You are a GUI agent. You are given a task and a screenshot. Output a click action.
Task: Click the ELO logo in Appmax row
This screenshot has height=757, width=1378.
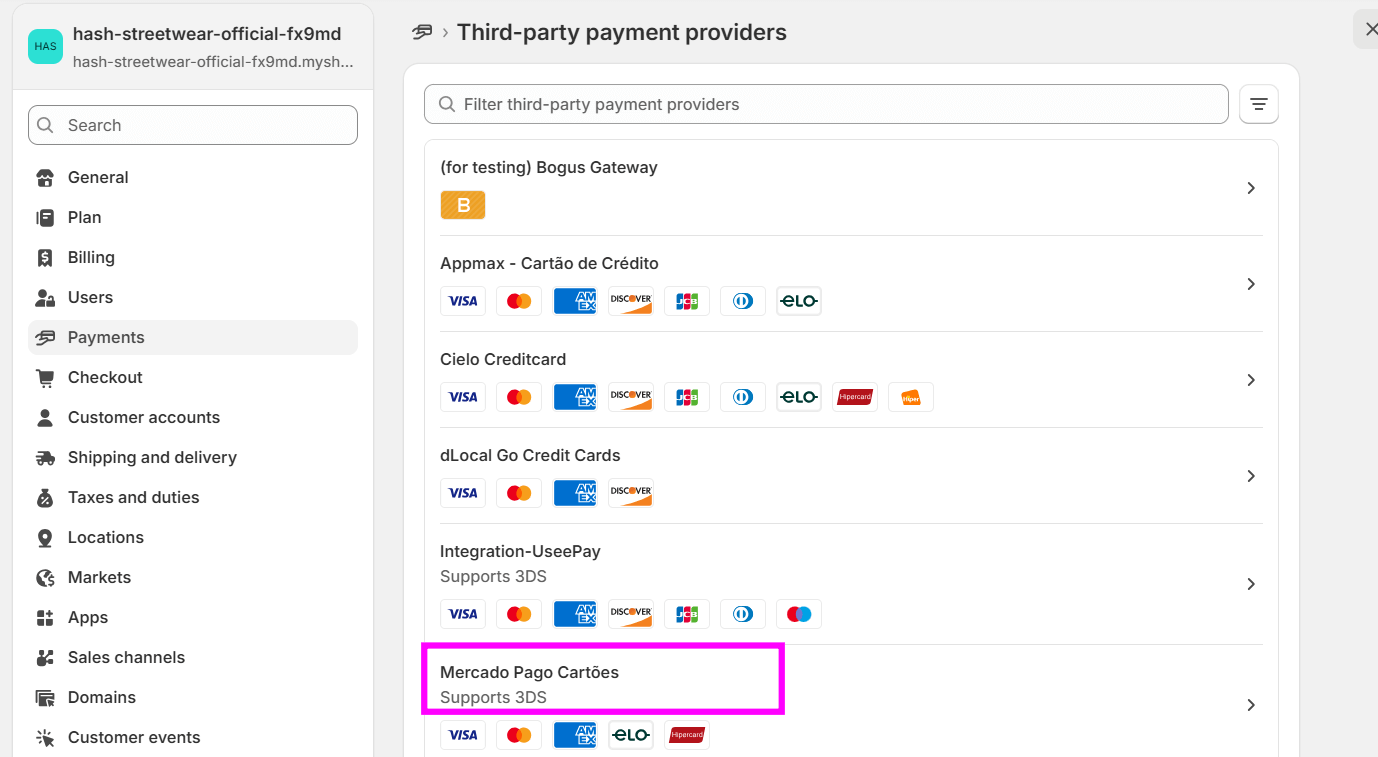[x=799, y=301]
